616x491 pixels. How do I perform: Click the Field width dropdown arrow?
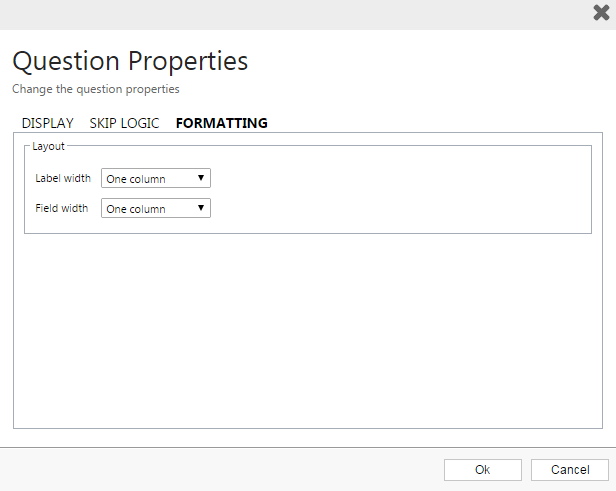pyautogui.click(x=201, y=208)
